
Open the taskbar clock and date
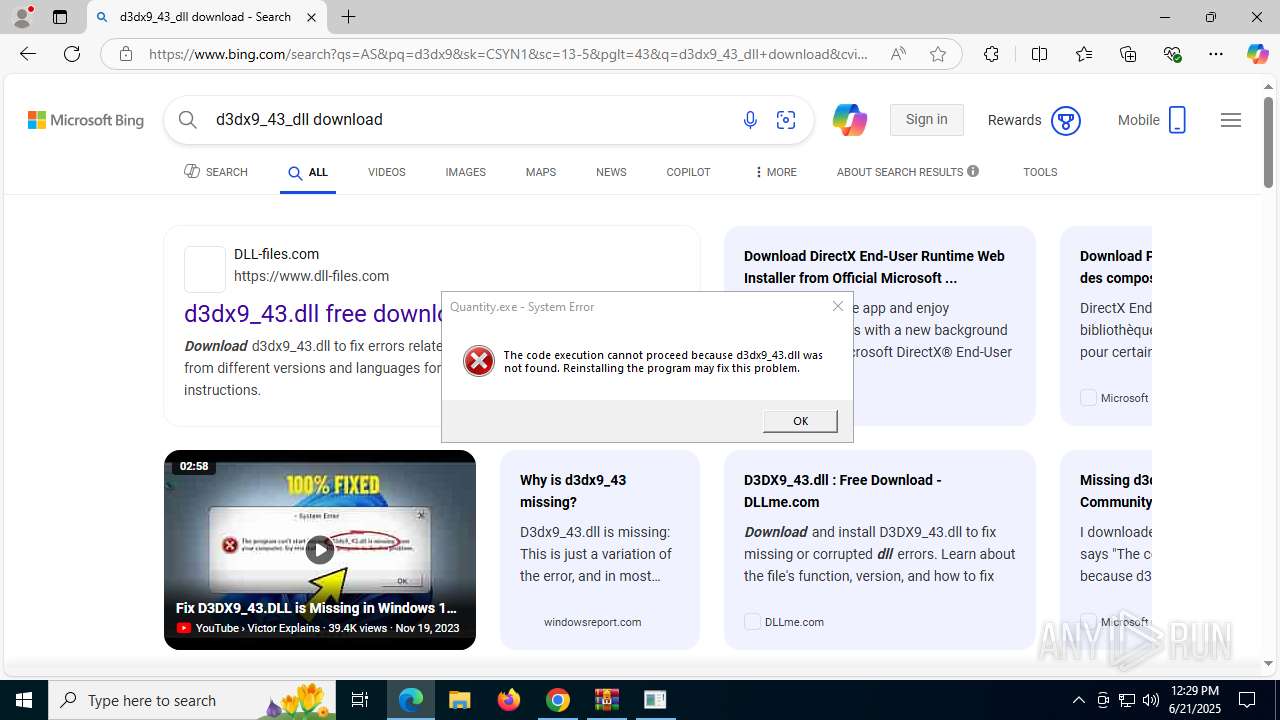(x=1194, y=700)
